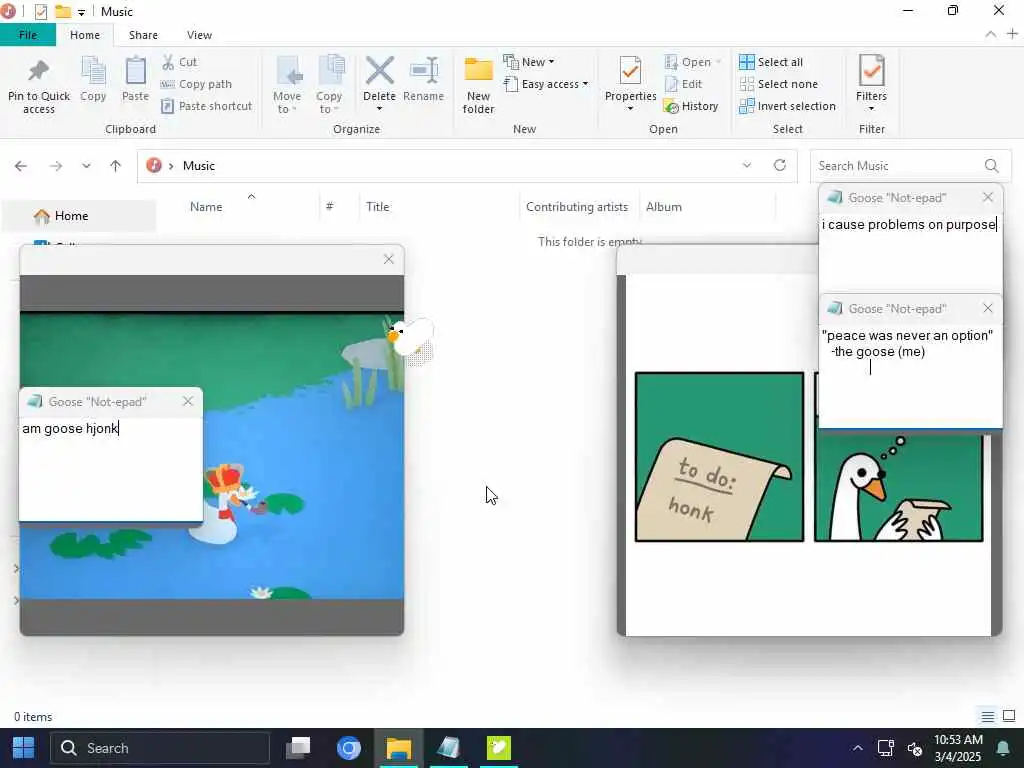Show hidden system tray icons
The height and width of the screenshot is (768, 1024).
pos(857,748)
